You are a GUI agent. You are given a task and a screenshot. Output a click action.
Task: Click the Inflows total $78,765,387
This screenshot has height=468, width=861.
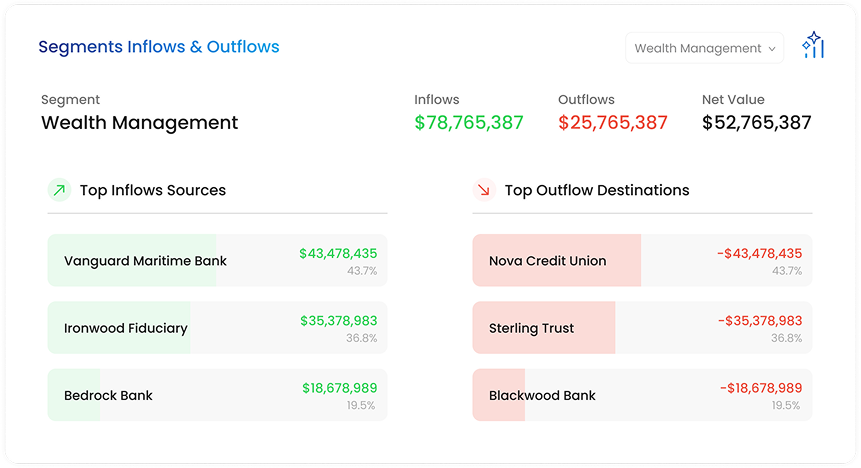coord(469,122)
